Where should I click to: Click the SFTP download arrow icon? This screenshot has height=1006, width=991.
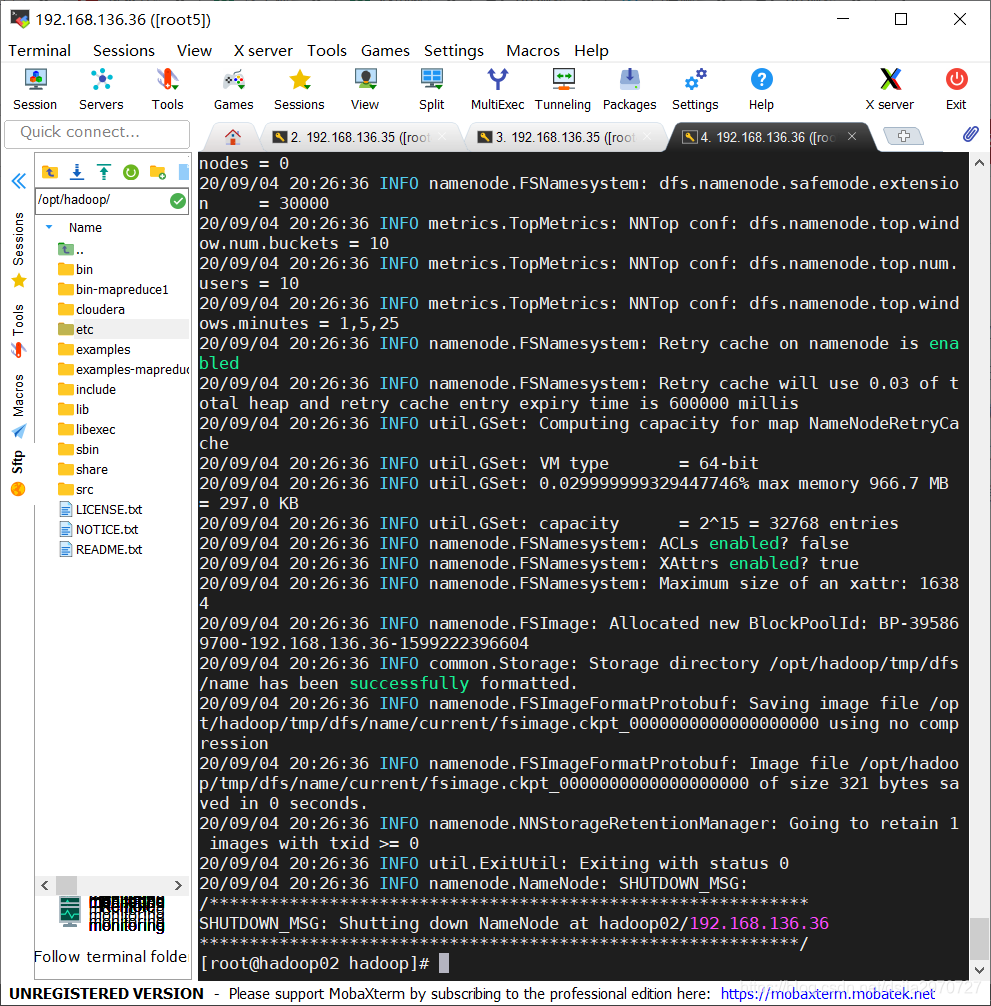[x=77, y=172]
